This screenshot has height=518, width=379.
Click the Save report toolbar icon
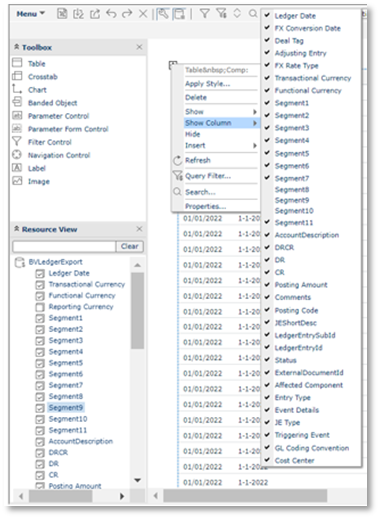(62, 13)
